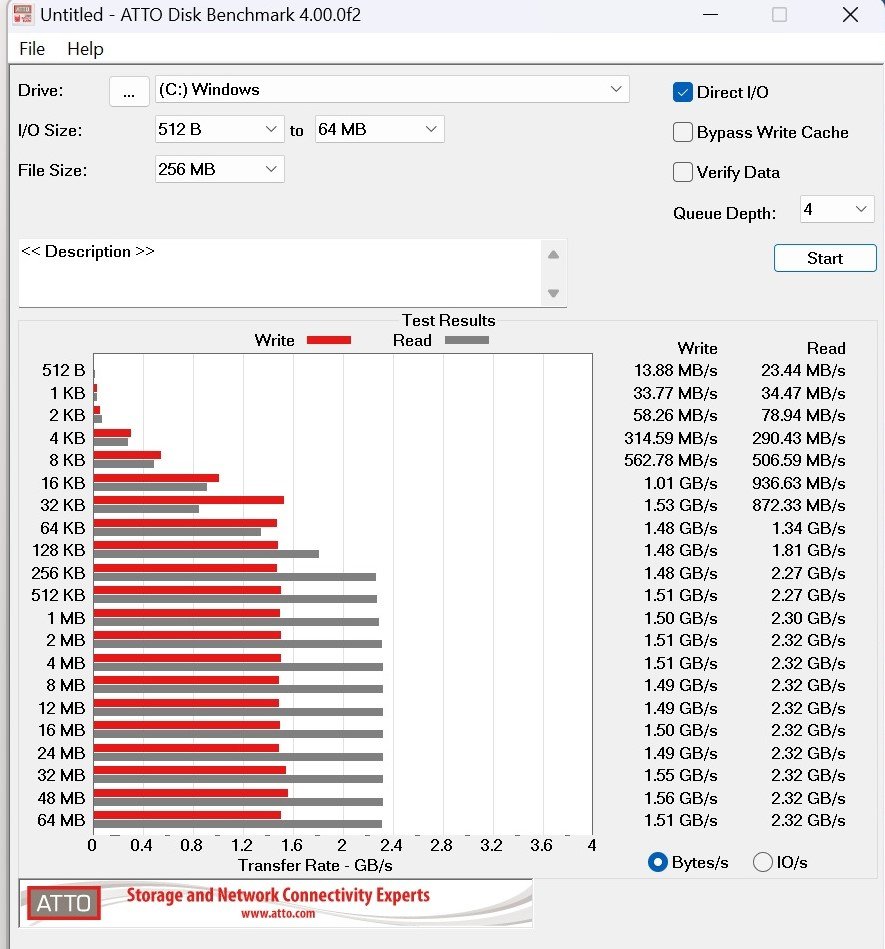Click the 1.53 GB/s write result
This screenshot has width=885, height=949.
coord(681,505)
